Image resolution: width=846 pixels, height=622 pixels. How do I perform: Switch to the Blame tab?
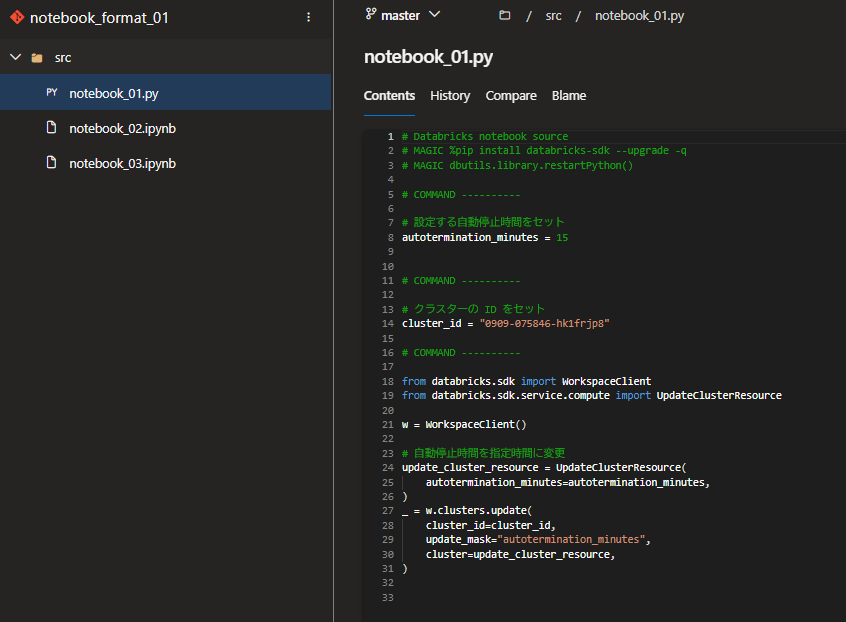[x=569, y=96]
